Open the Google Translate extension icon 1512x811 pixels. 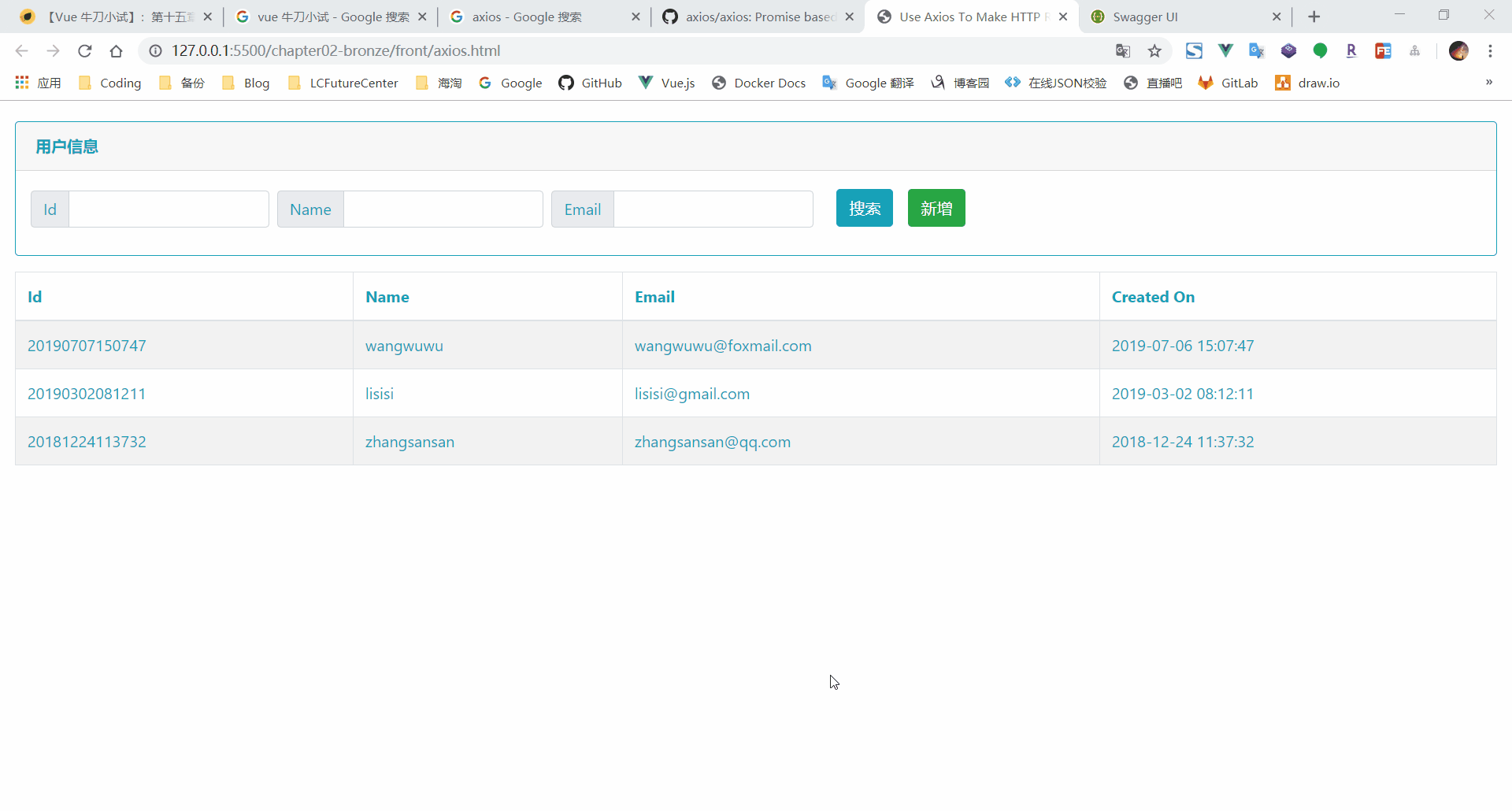(1257, 51)
